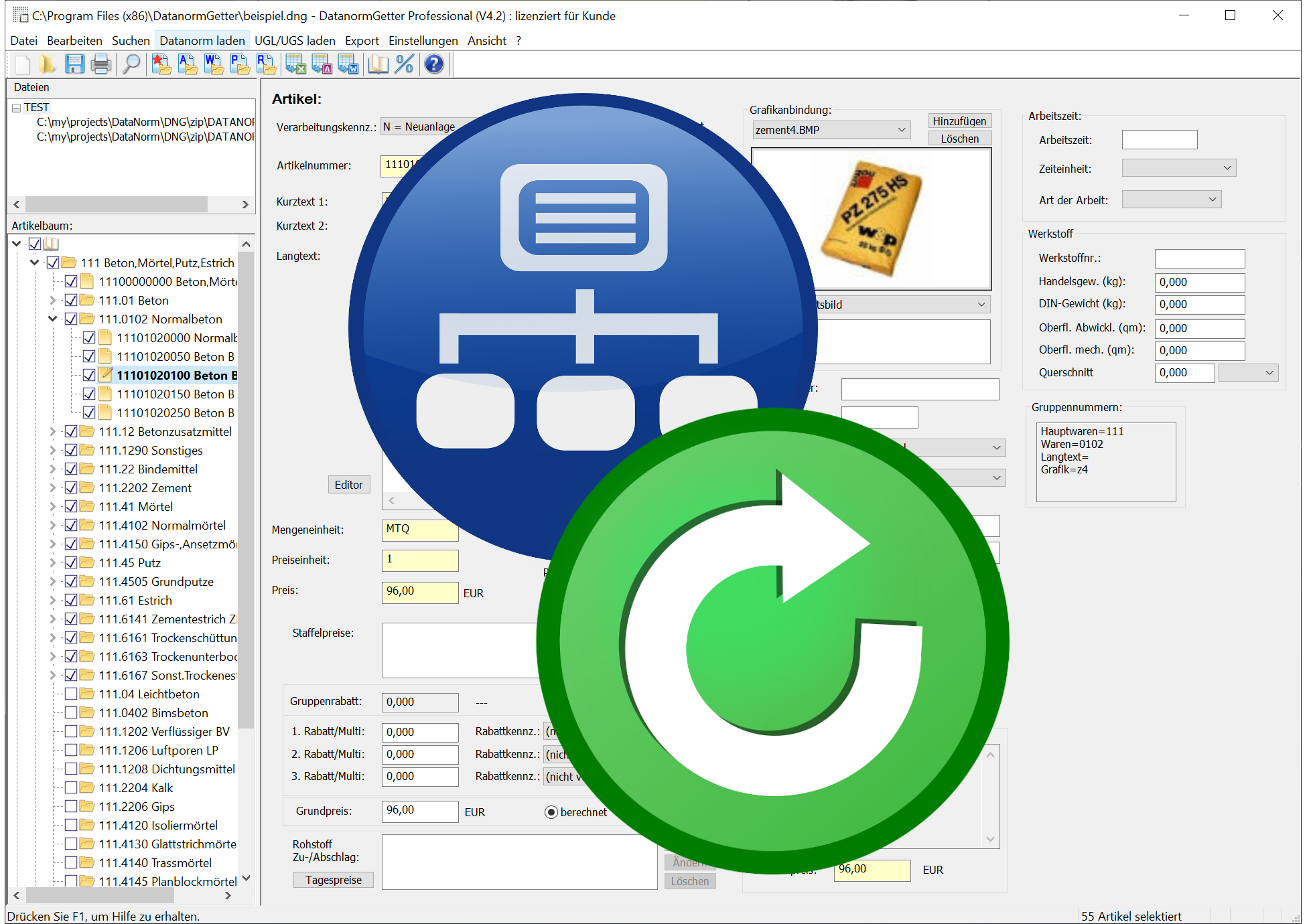Open the Datei menu
This screenshot has width=1313, height=924.
pyautogui.click(x=23, y=40)
